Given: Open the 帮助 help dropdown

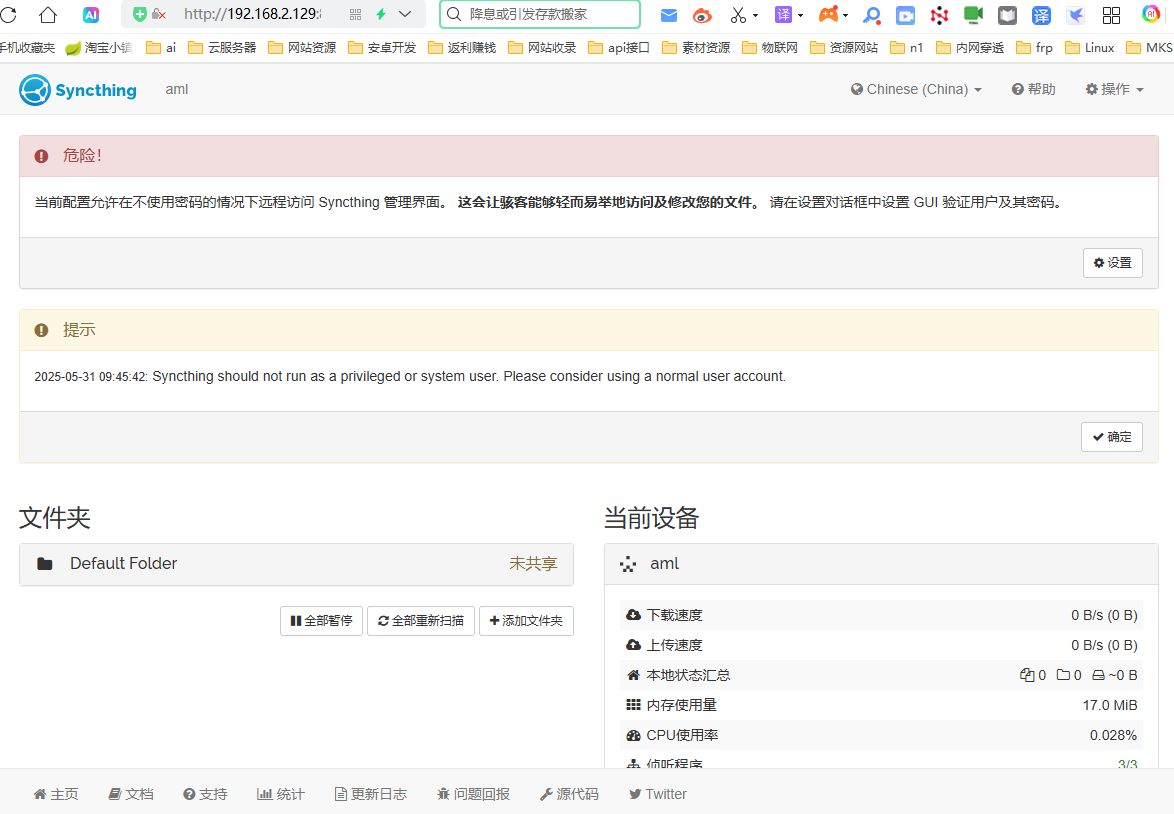Looking at the screenshot, I should tap(1033, 89).
